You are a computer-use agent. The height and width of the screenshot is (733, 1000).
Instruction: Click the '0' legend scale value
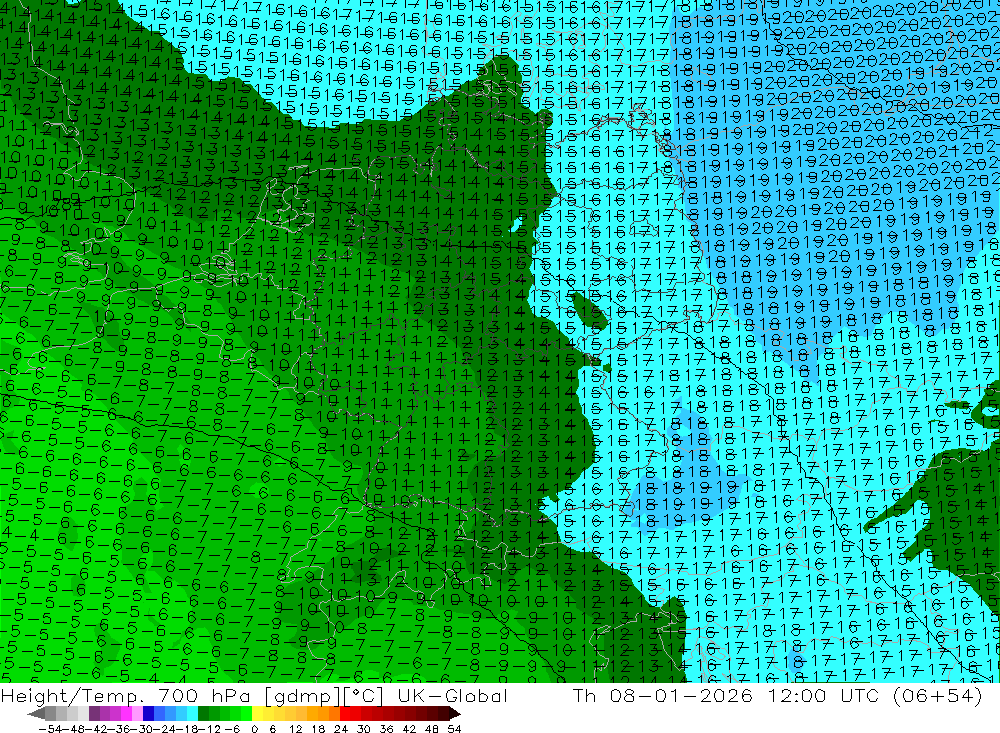[254, 729]
